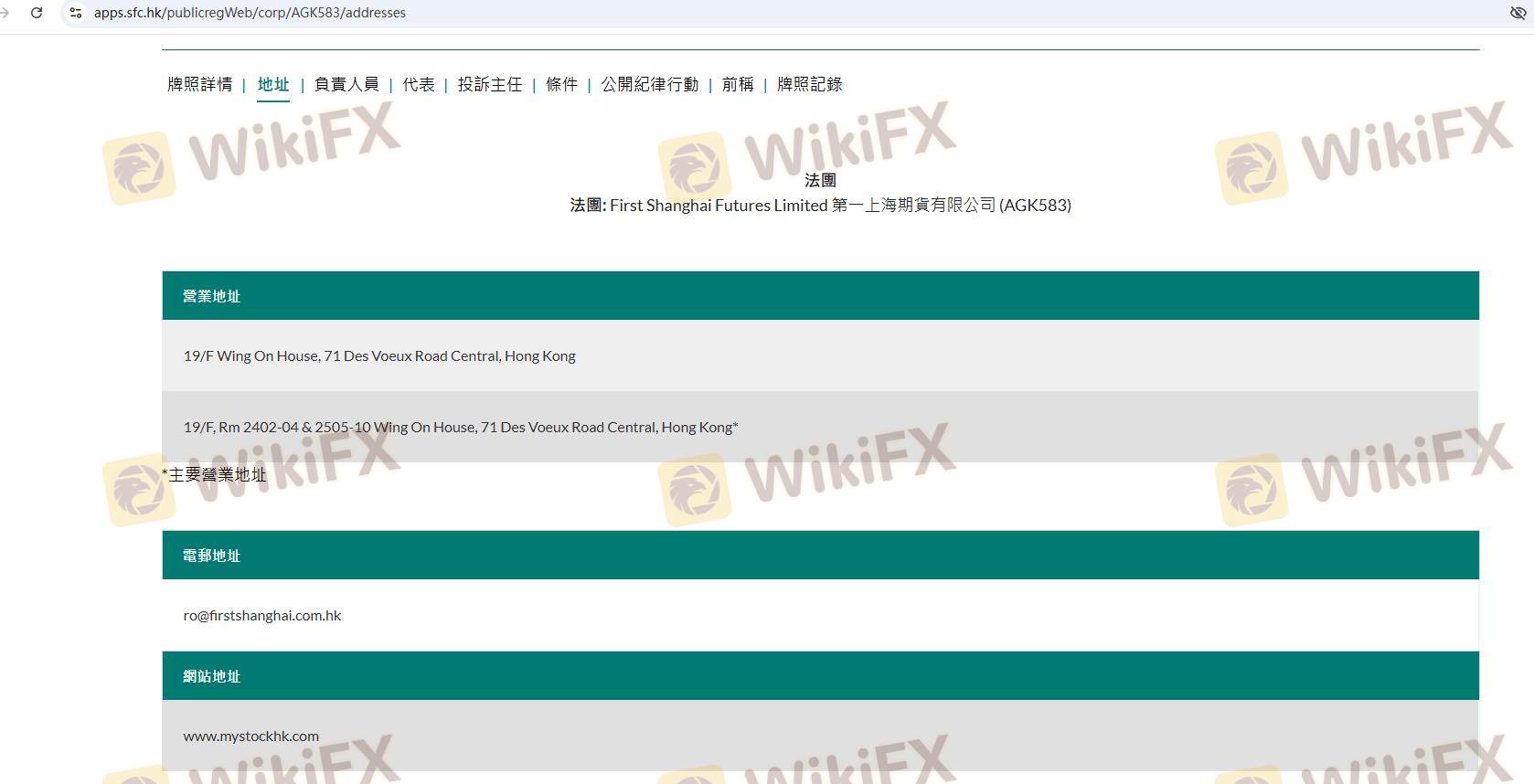Go to the 代表 tab
Image resolution: width=1534 pixels, height=784 pixels.
[x=419, y=85]
